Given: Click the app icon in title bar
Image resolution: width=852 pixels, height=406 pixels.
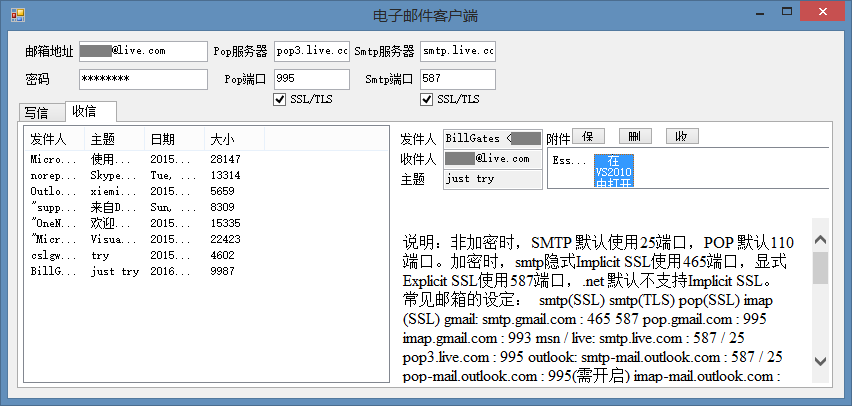Looking at the screenshot, I should (17, 14).
